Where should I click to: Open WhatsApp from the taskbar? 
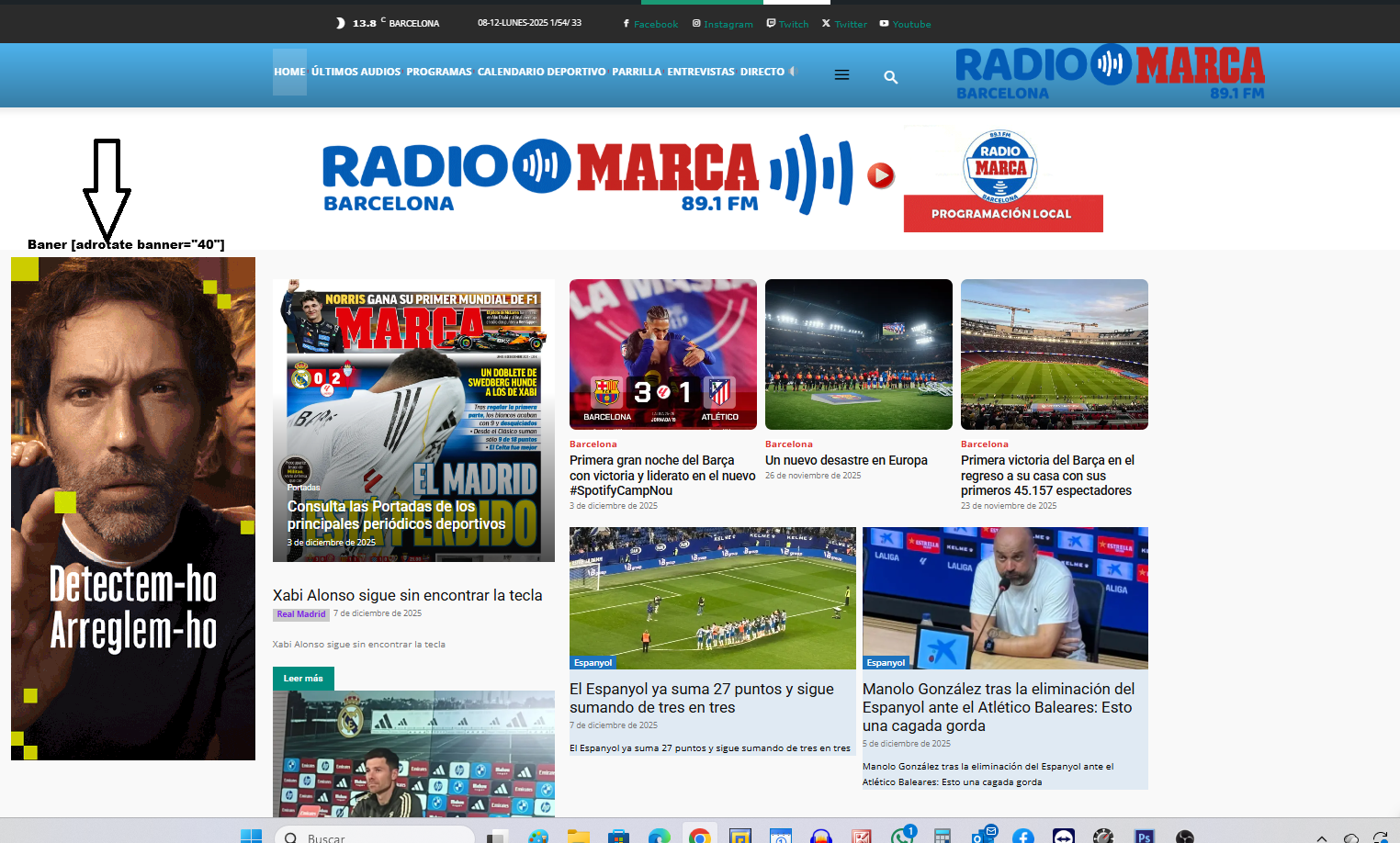coord(902,836)
